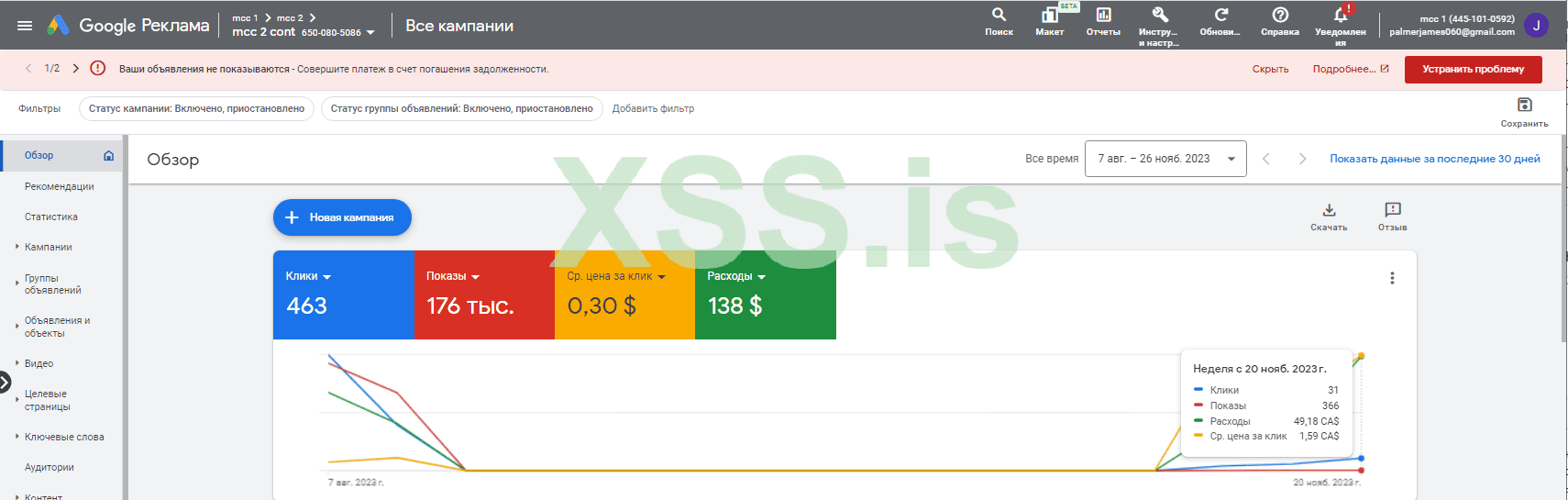This screenshot has height=500, width=1568.
Task: Open the hamburger main menu
Action: [25, 26]
